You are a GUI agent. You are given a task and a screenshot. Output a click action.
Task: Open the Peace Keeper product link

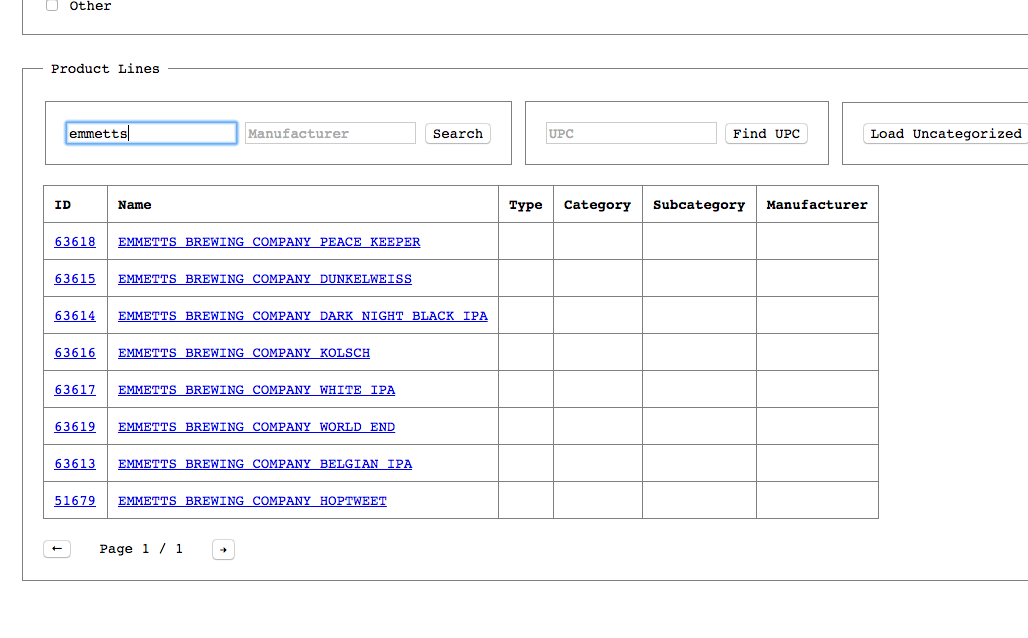coord(269,242)
